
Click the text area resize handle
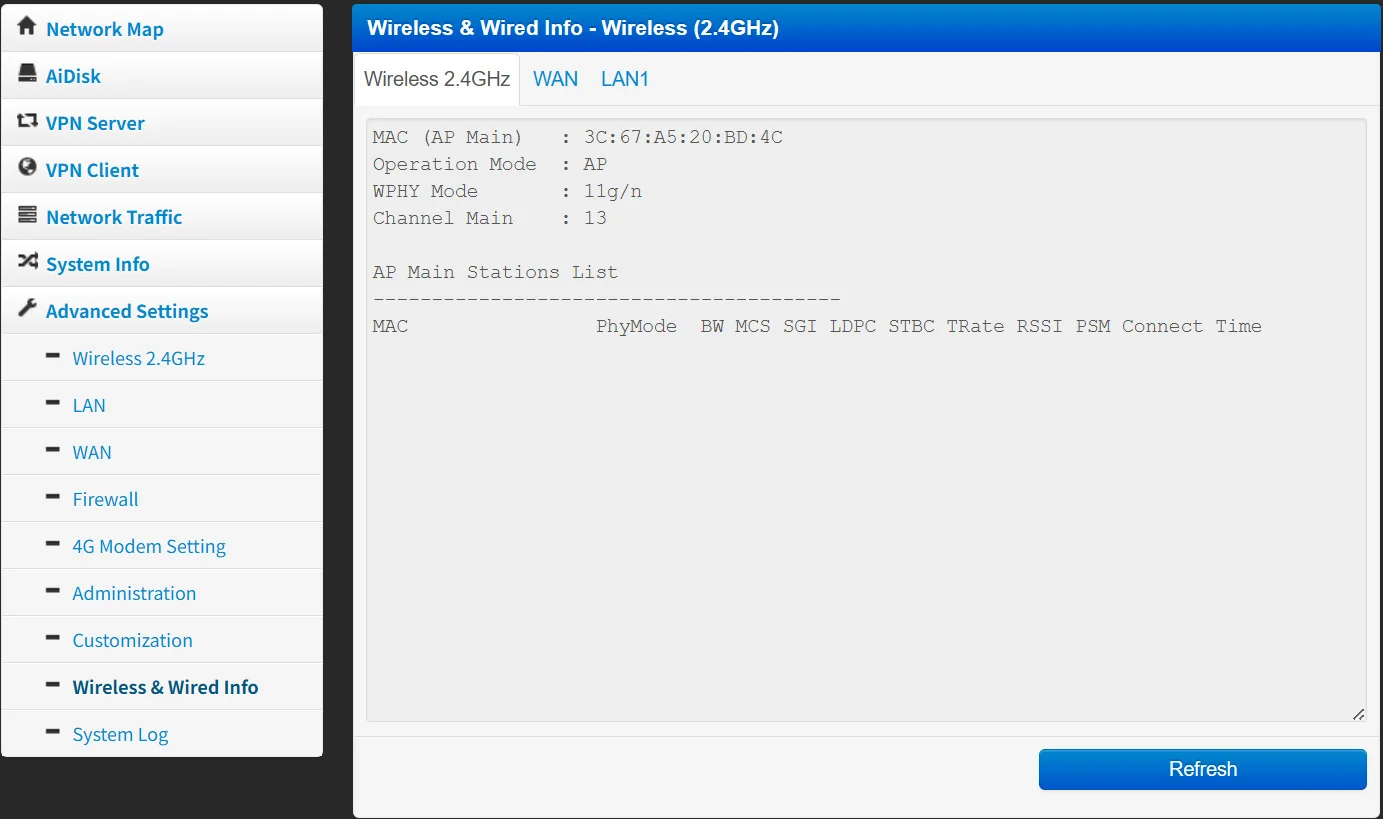[1358, 714]
